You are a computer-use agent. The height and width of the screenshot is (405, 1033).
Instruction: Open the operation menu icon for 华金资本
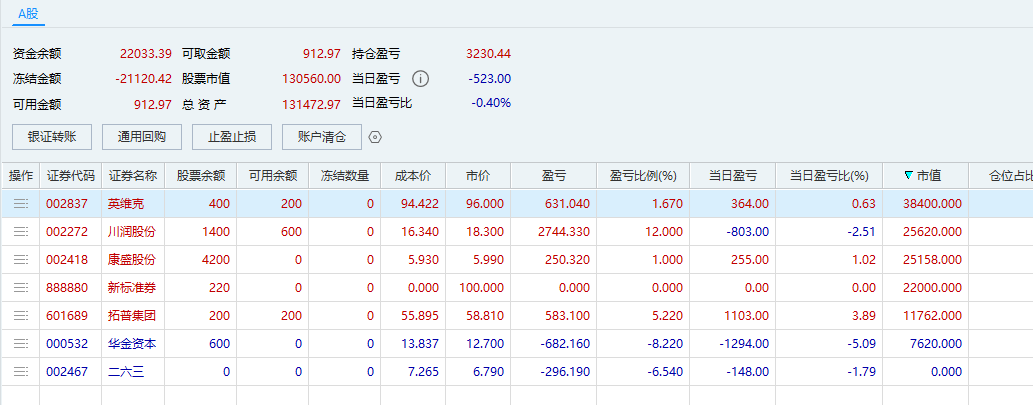pyautogui.click(x=20, y=344)
